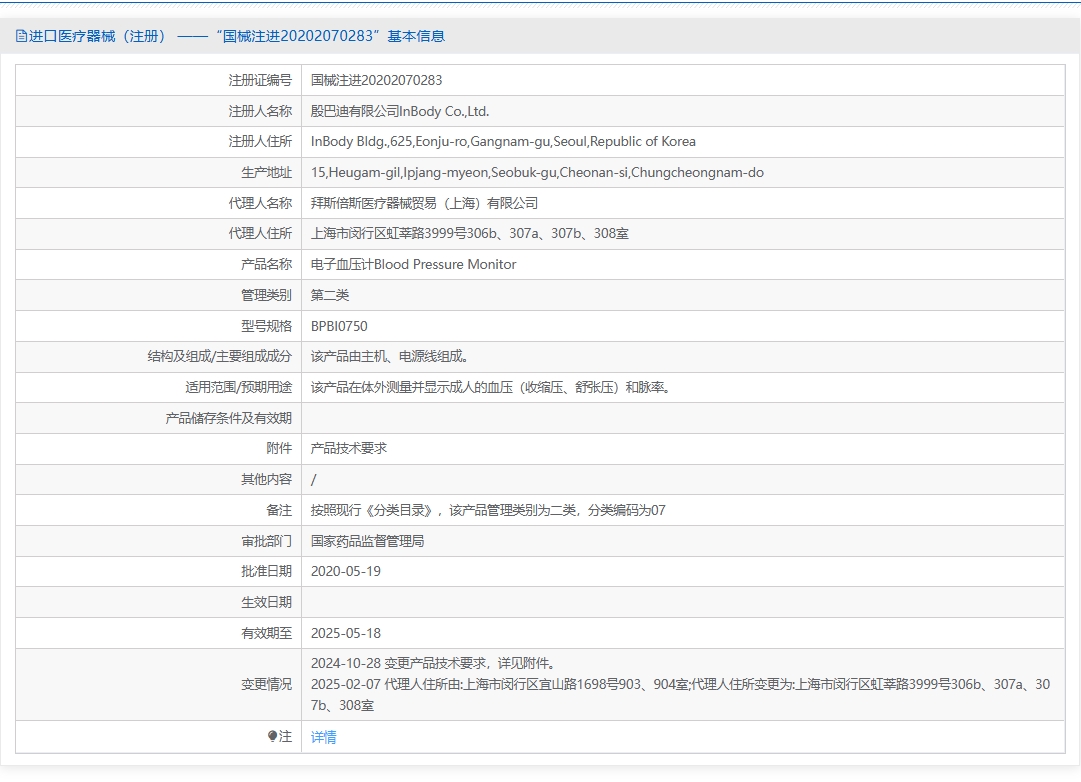This screenshot has width=1081, height=782.
Task: Click the 管理类别 label
Action: pyautogui.click(x=266, y=295)
